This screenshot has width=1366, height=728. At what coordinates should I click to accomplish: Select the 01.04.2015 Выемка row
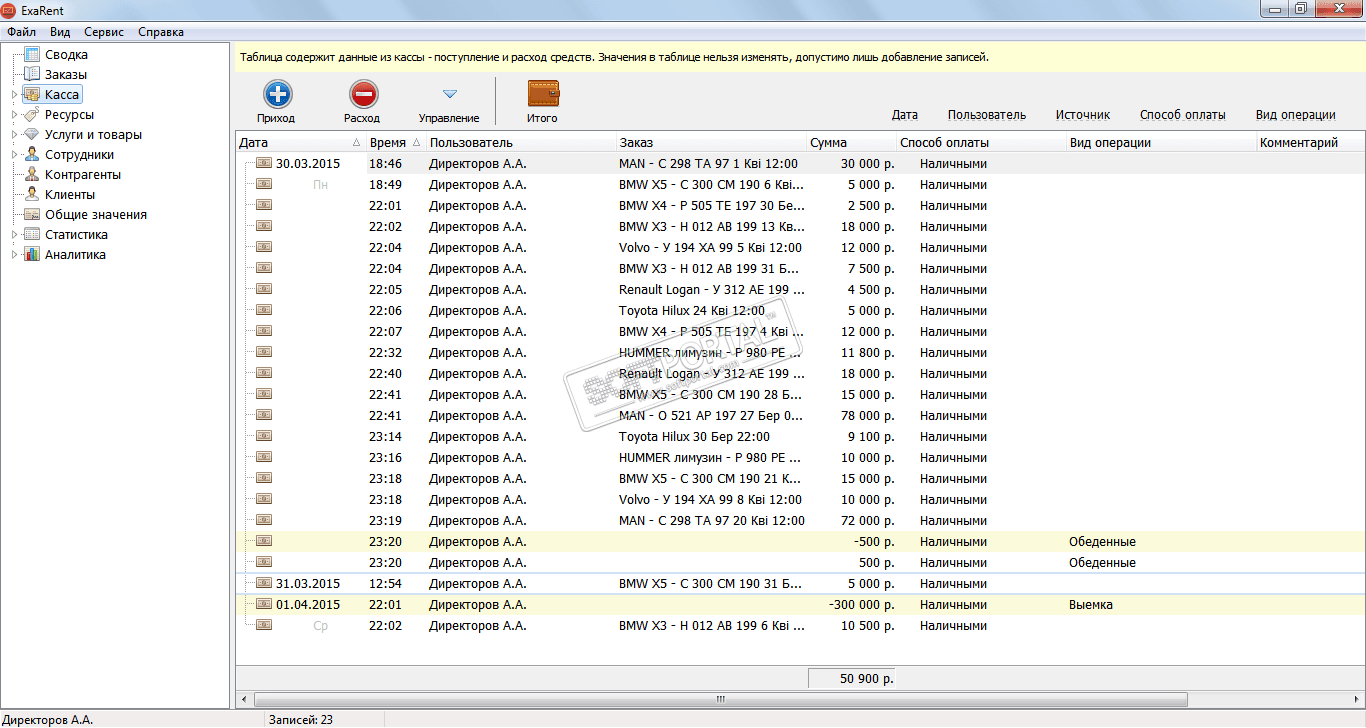point(800,605)
